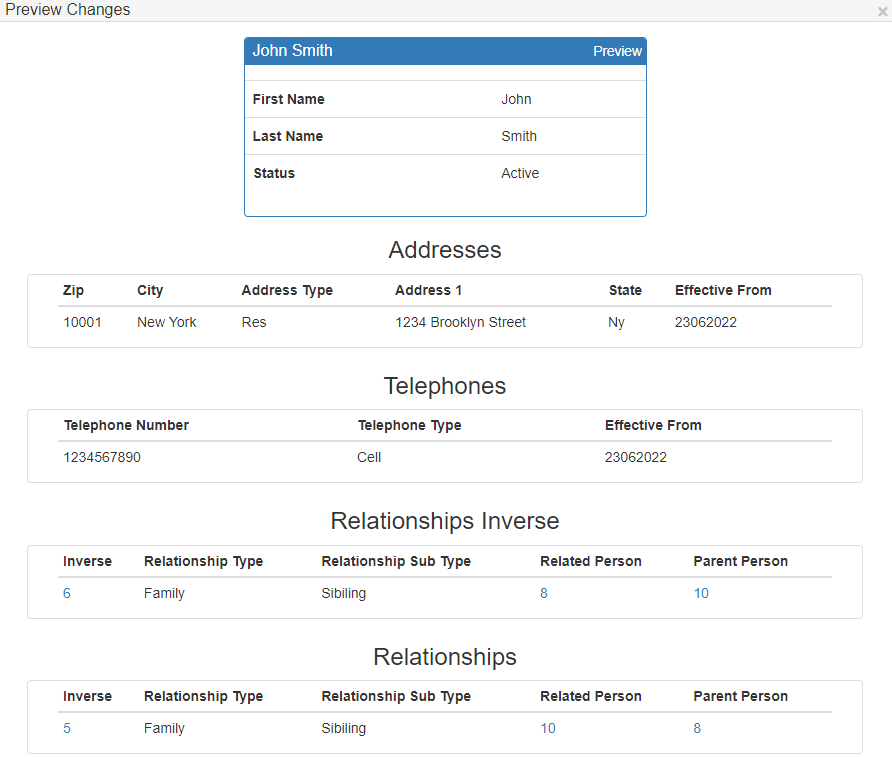Click the City column header
This screenshot has width=892, height=757.
[150, 290]
